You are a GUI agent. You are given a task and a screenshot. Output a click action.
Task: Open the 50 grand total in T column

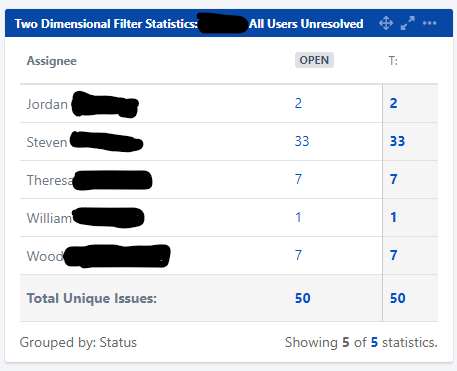(398, 298)
